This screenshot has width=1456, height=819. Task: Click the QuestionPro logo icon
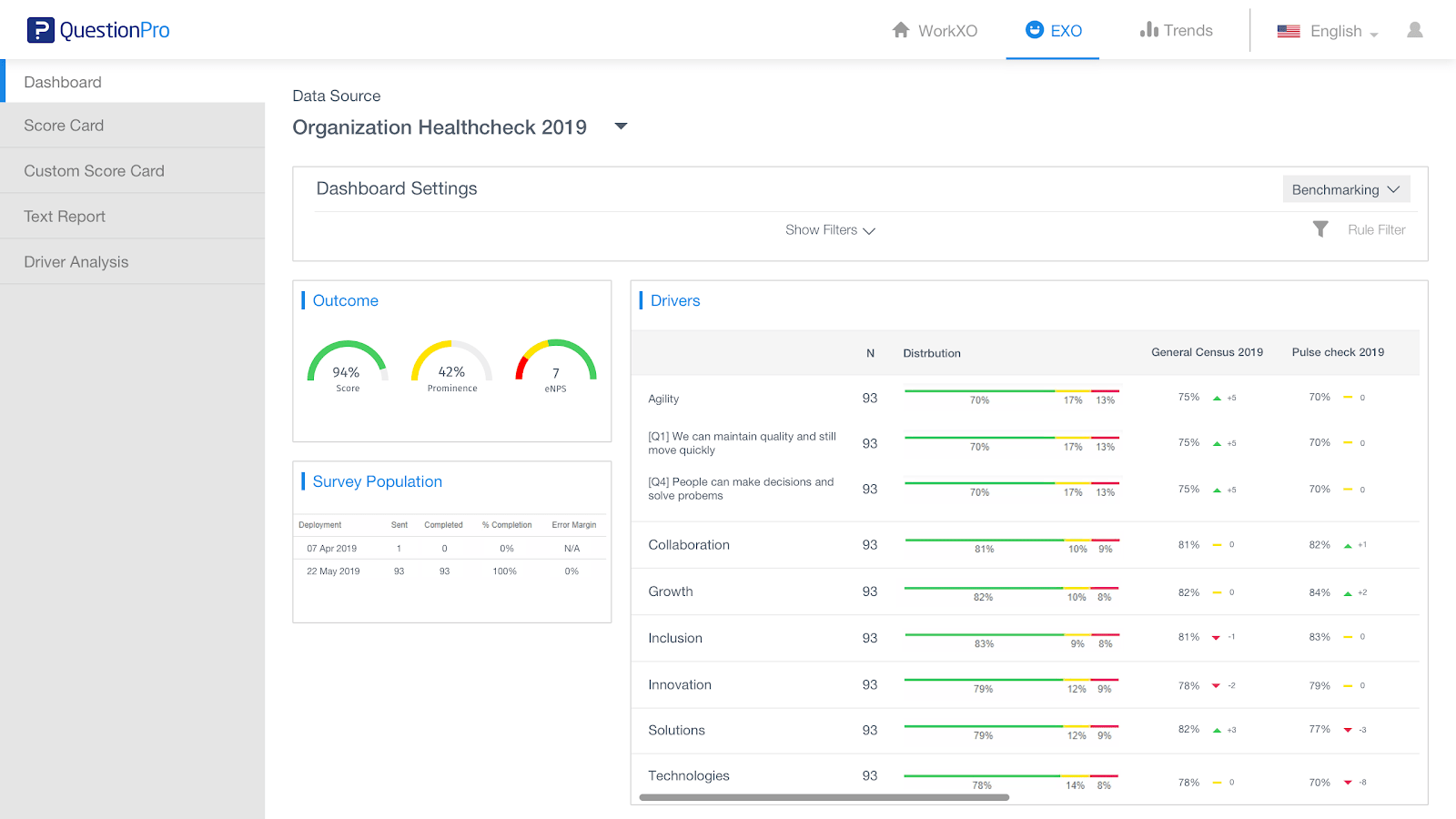pyautogui.click(x=40, y=30)
